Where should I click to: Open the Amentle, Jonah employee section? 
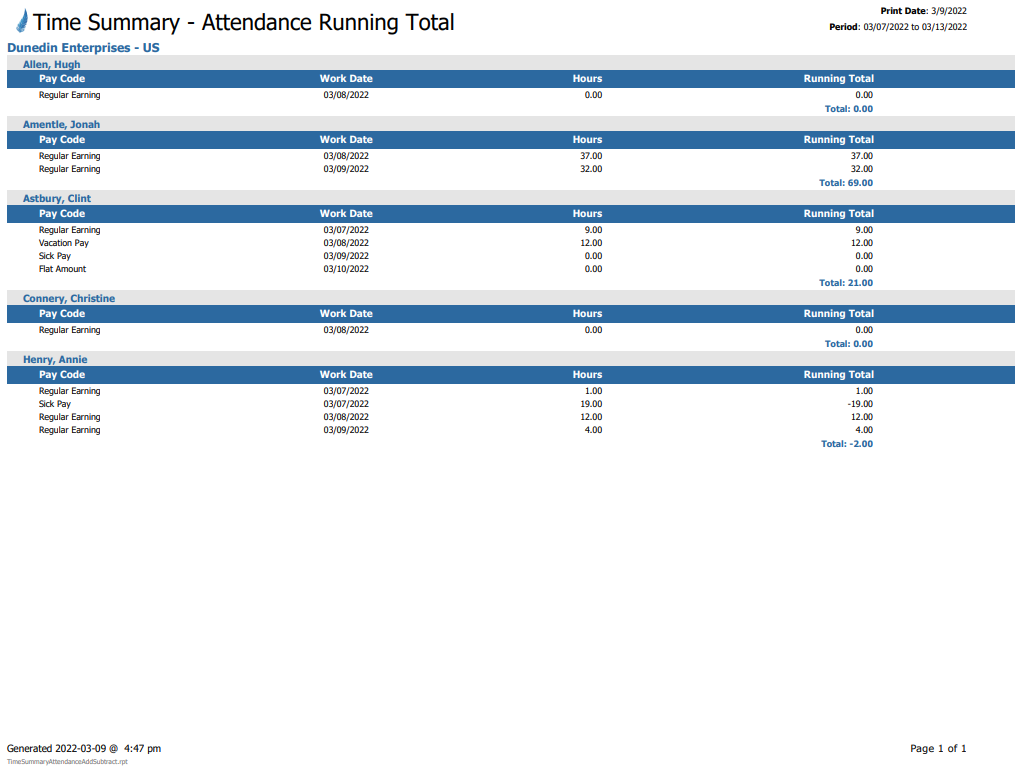point(61,125)
